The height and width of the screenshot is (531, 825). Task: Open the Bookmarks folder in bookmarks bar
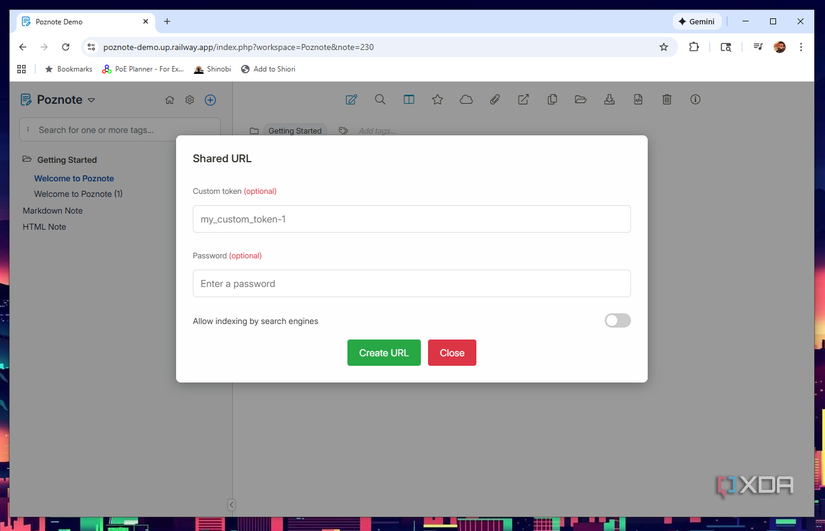[68, 69]
